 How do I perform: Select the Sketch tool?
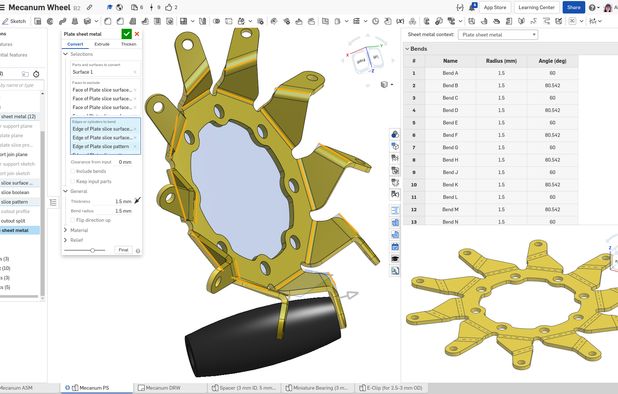pyautogui.click(x=14, y=21)
